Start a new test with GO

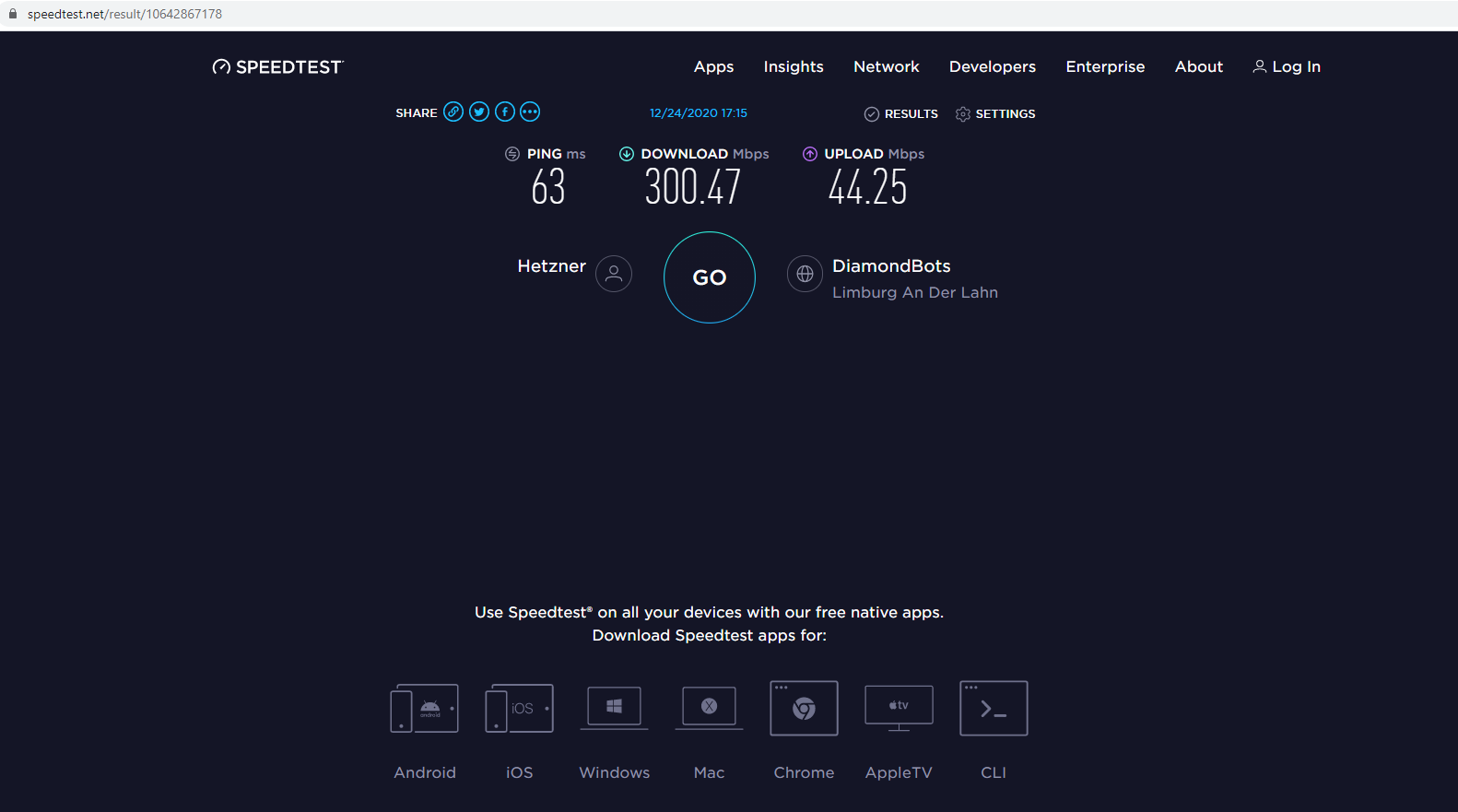(x=710, y=277)
